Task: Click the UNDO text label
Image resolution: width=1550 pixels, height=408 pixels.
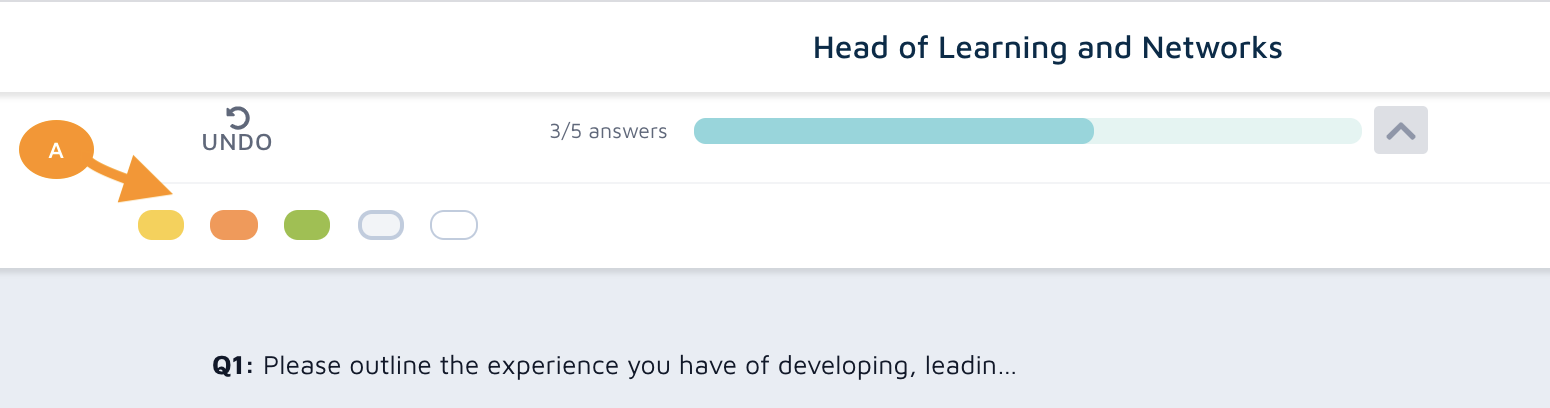Action: (x=237, y=143)
